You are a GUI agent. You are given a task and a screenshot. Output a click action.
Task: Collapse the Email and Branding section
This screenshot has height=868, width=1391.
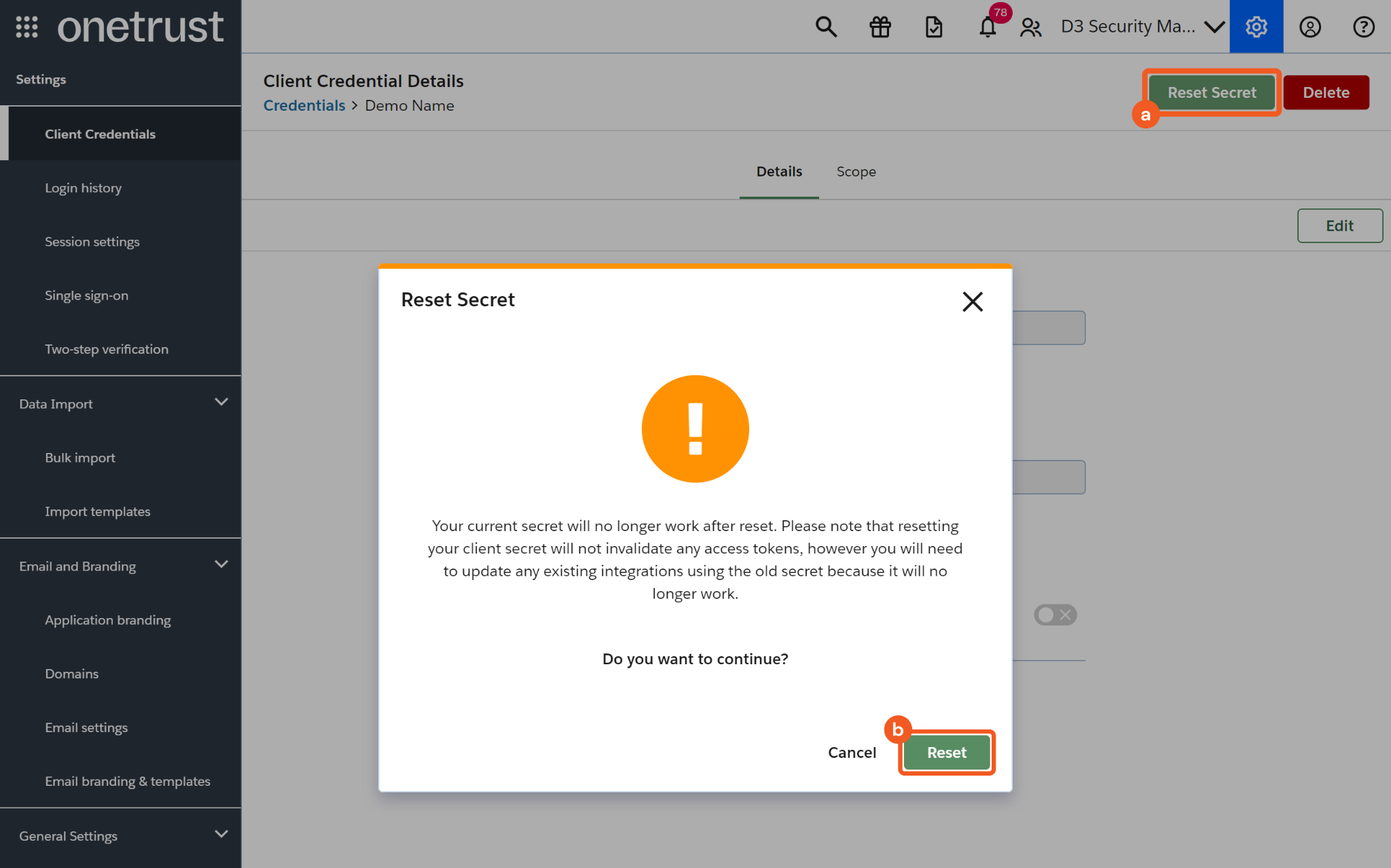pos(221,564)
